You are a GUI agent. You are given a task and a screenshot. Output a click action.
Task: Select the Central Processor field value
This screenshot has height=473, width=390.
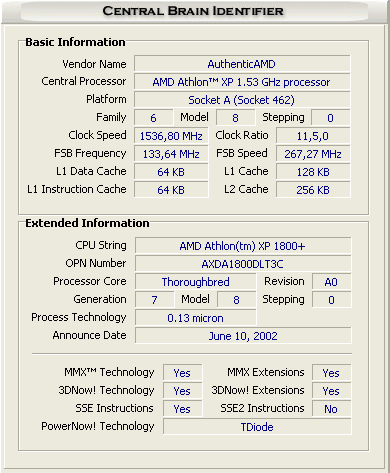pyautogui.click(x=242, y=82)
